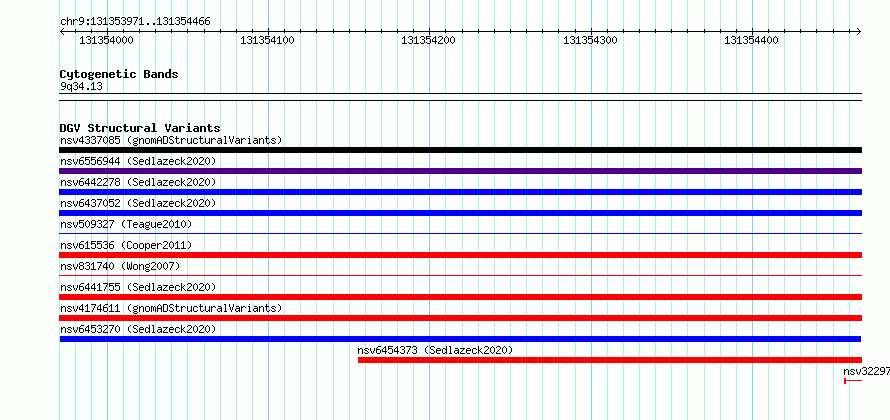Open variant label nsv6454373 (Sedlazeck2020)
Screen dimensions: 890x420
click(x=435, y=350)
